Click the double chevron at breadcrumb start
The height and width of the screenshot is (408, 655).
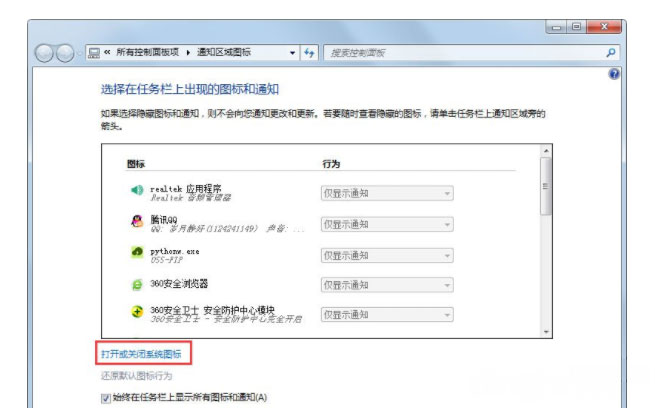(107, 52)
